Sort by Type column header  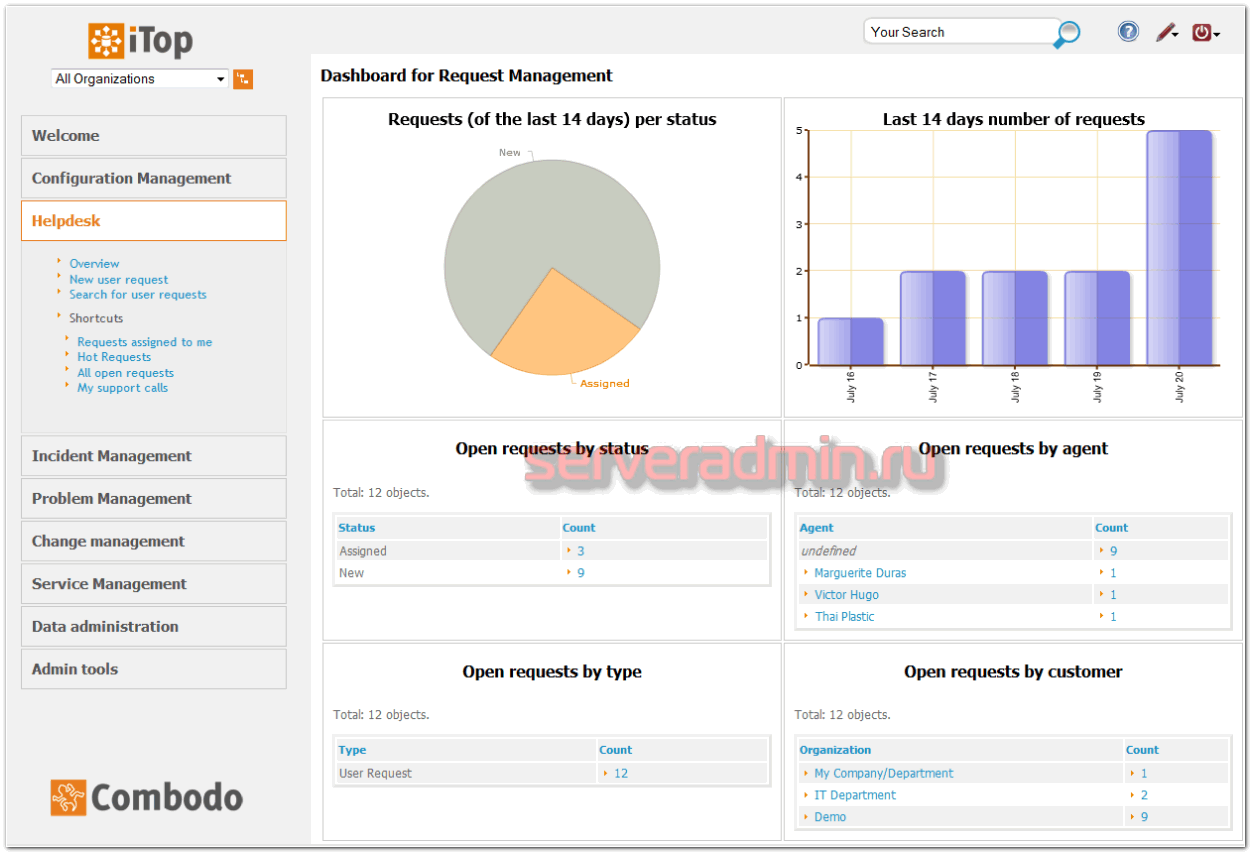tap(352, 750)
